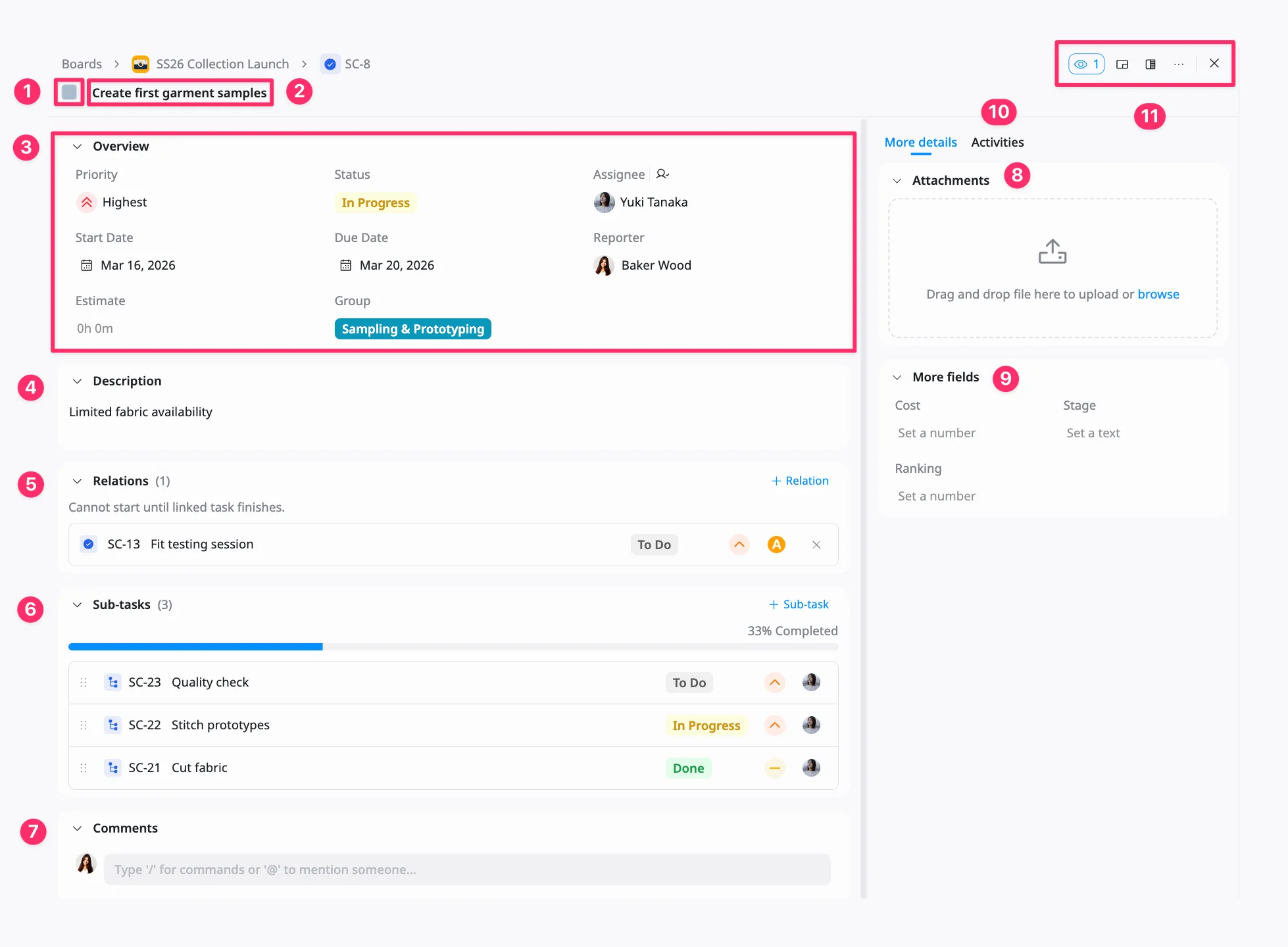This screenshot has width=1288, height=947.
Task: Click SC-13 priority arrow icon
Action: [739, 545]
